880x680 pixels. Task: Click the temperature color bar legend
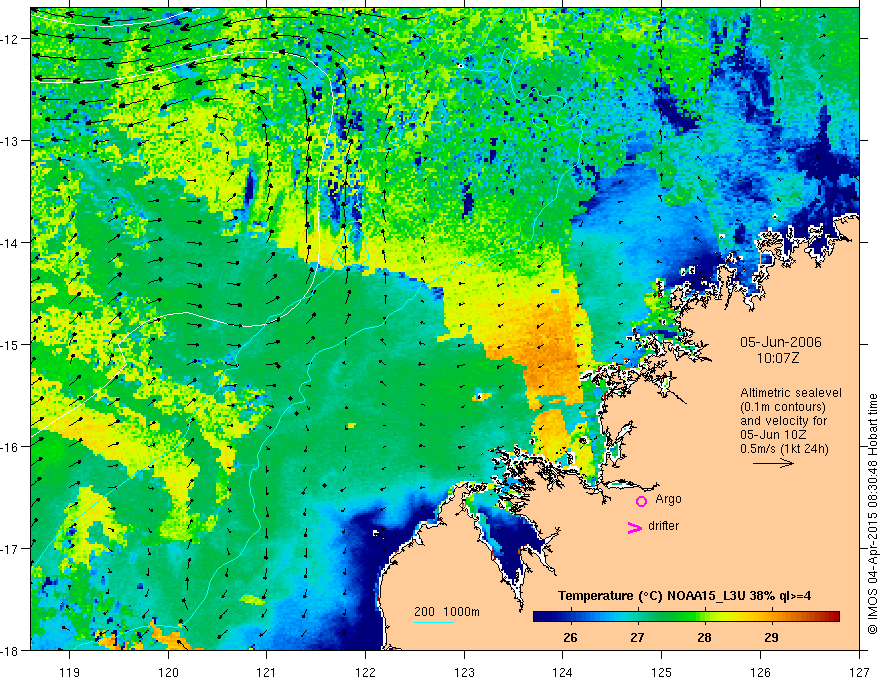tap(686, 617)
